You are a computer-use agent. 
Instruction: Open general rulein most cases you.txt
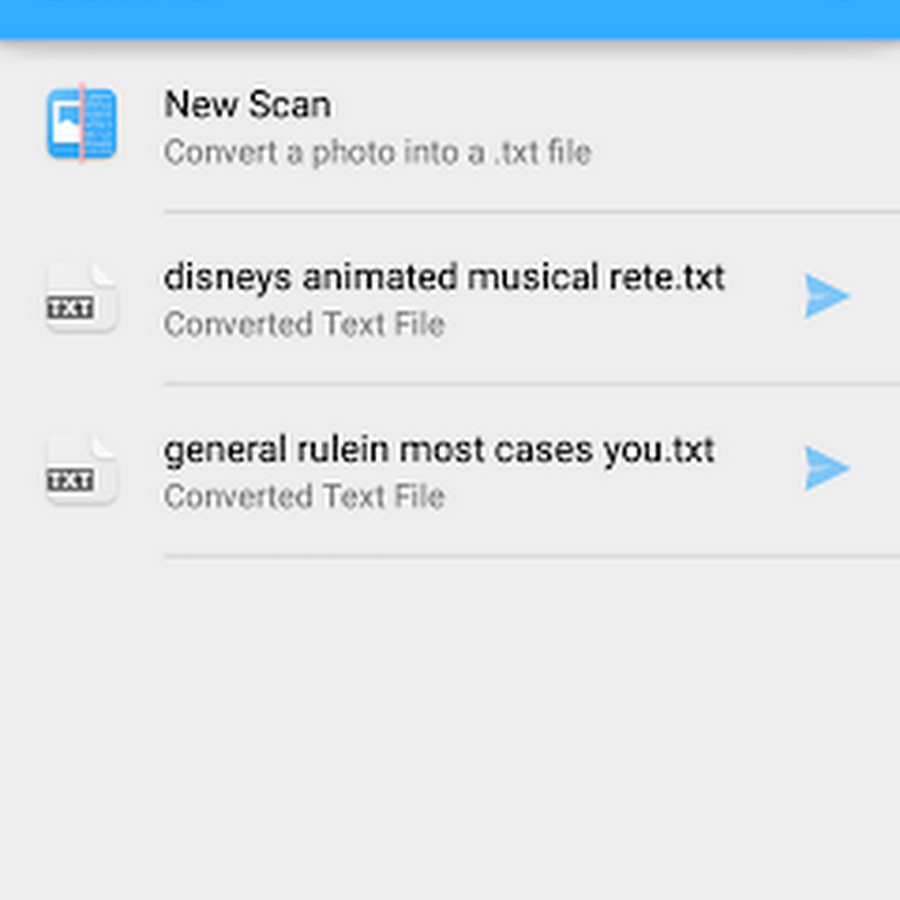439,450
